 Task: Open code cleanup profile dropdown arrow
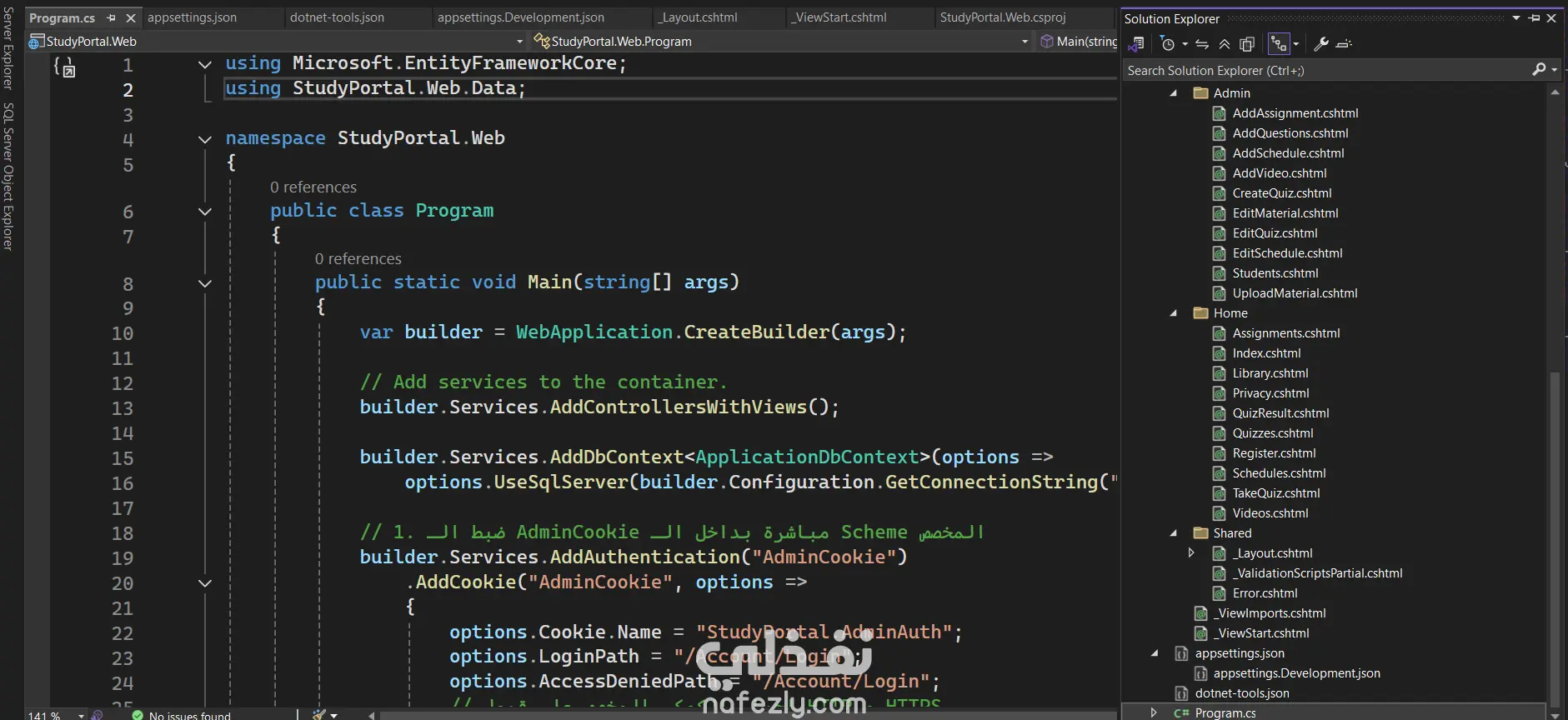(334, 715)
